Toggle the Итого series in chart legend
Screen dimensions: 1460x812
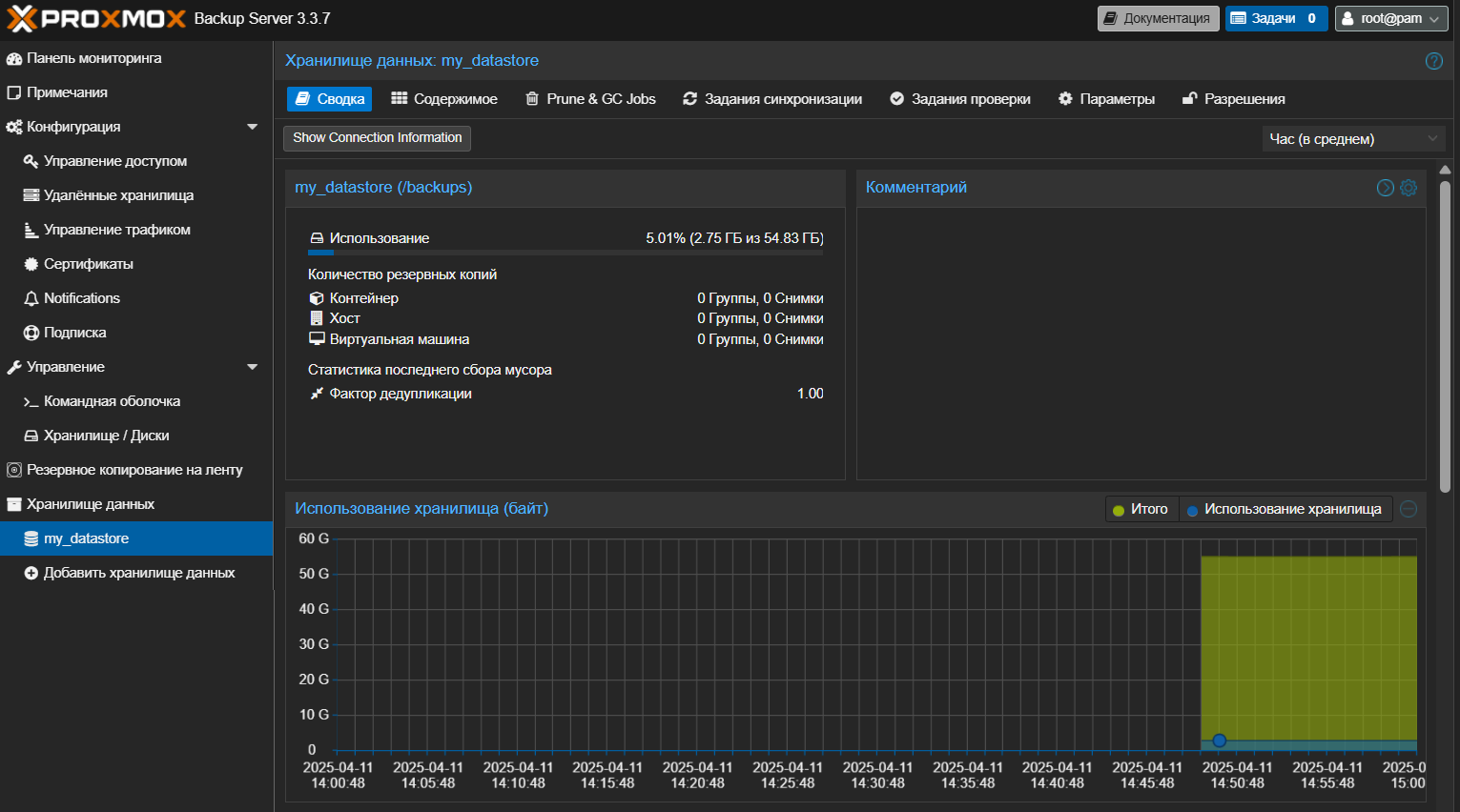click(x=1141, y=509)
